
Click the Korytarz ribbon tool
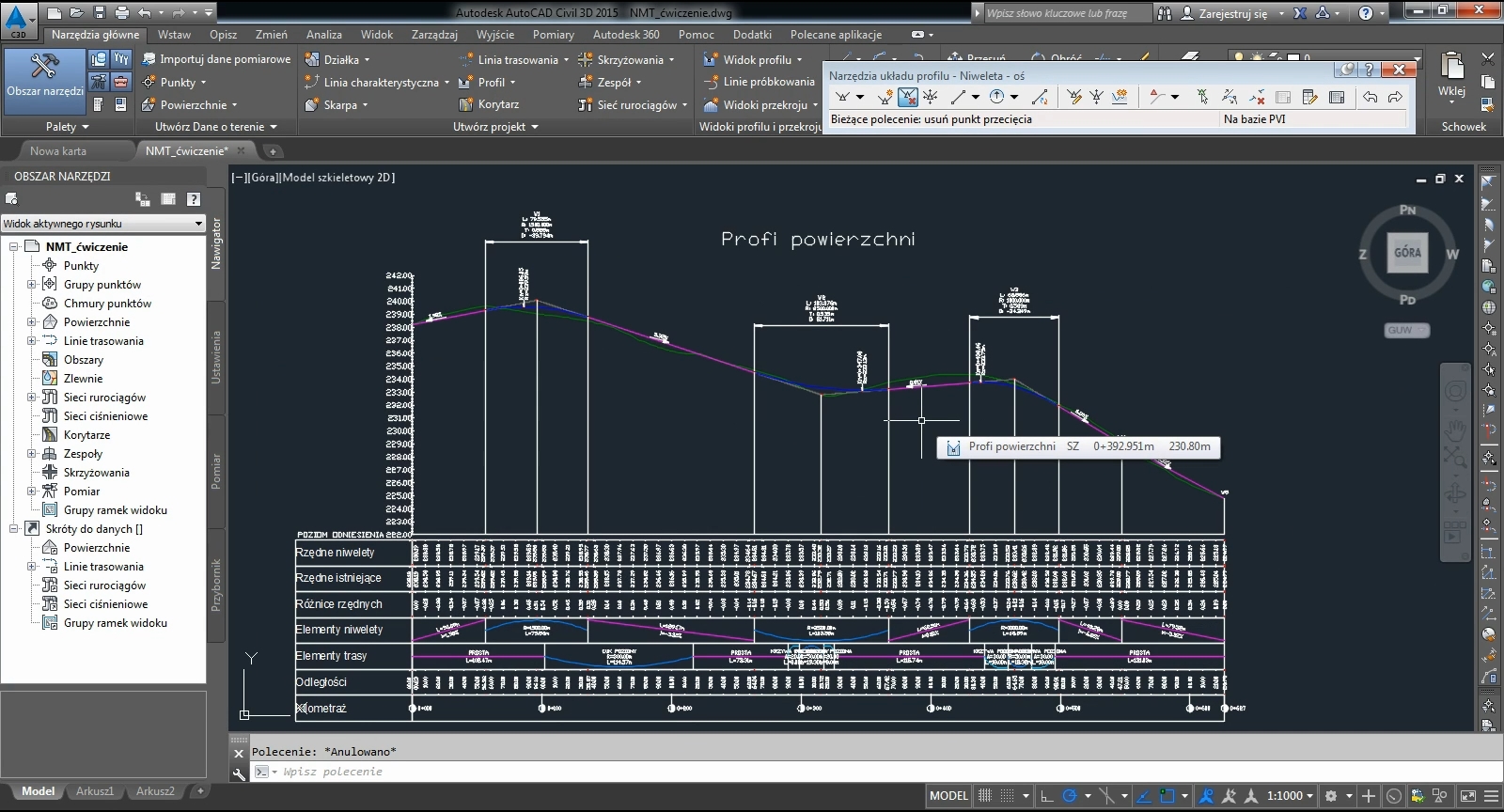(489, 104)
